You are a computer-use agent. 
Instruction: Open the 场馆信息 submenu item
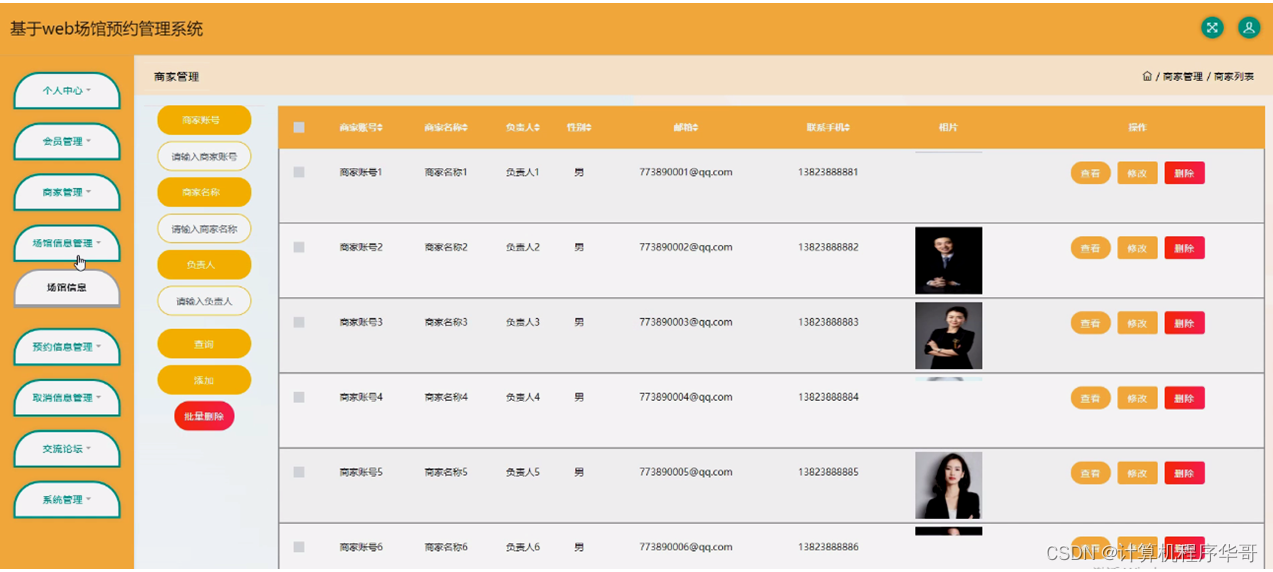pos(67,288)
